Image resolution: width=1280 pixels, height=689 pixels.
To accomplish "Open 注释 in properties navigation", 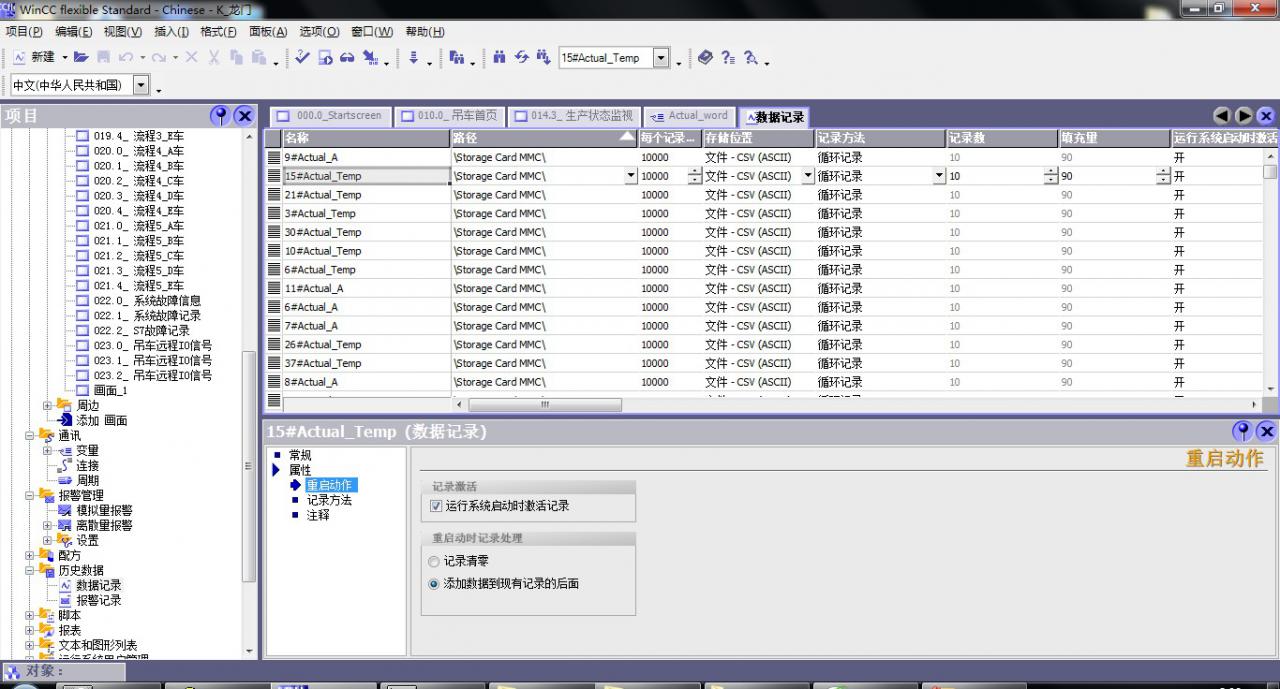I will coord(318,515).
